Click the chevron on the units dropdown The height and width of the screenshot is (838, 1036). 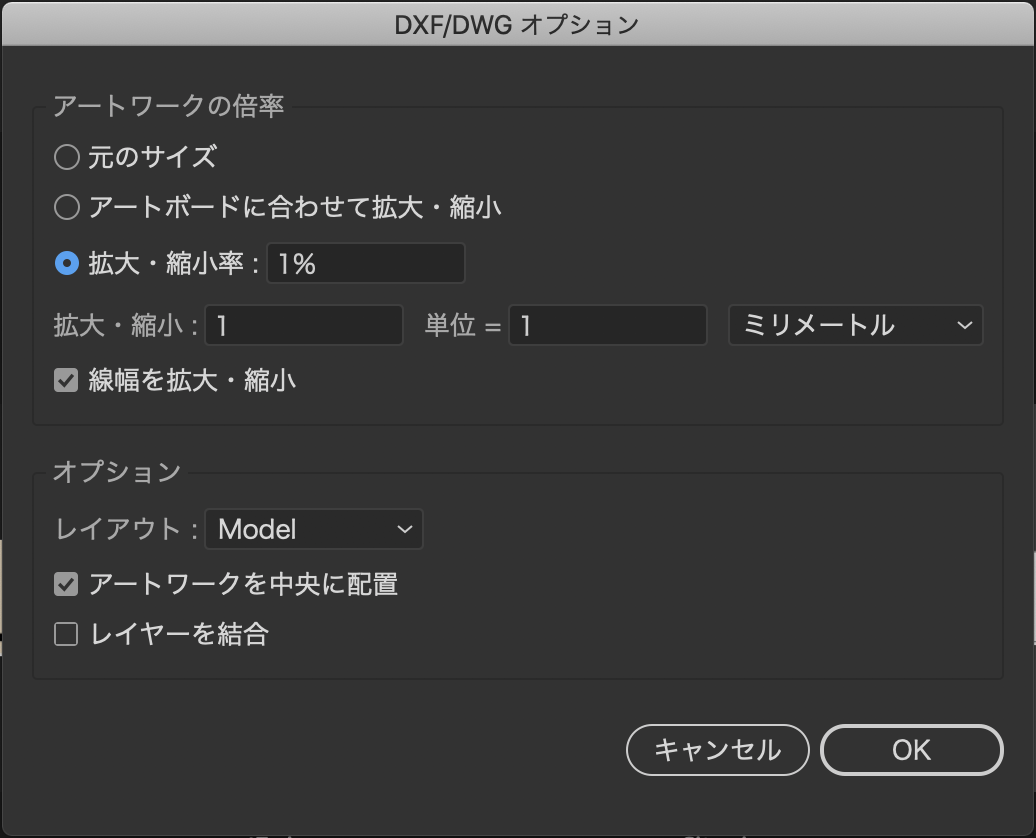pos(963,325)
